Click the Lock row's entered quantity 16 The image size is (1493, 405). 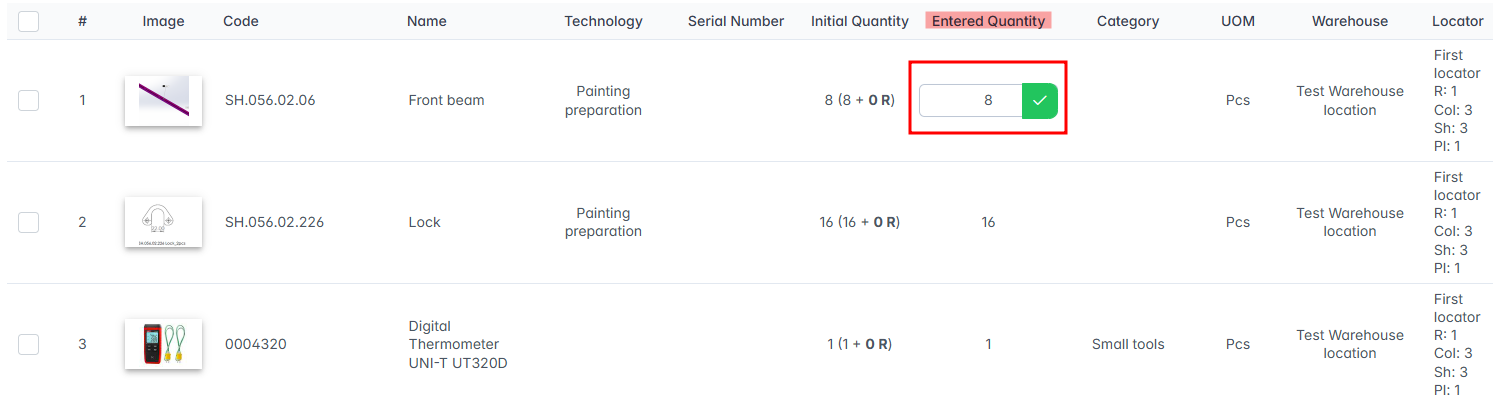988,222
